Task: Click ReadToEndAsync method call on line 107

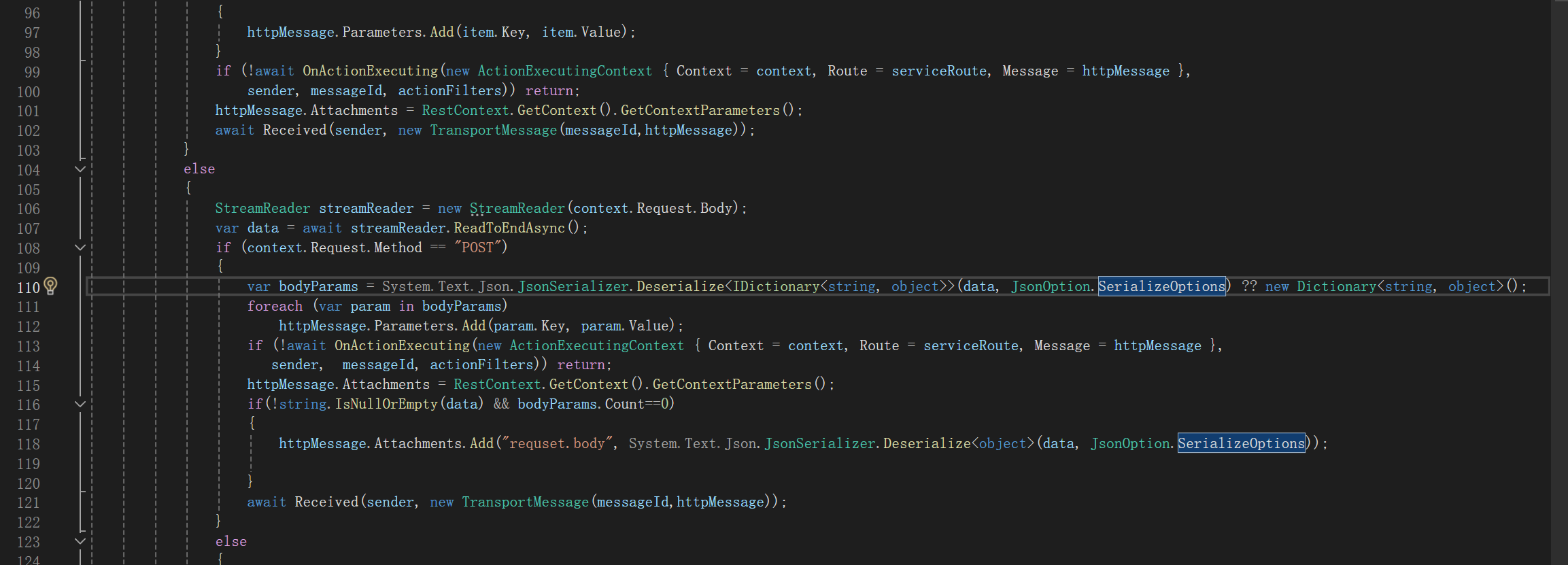Action: click(x=509, y=228)
